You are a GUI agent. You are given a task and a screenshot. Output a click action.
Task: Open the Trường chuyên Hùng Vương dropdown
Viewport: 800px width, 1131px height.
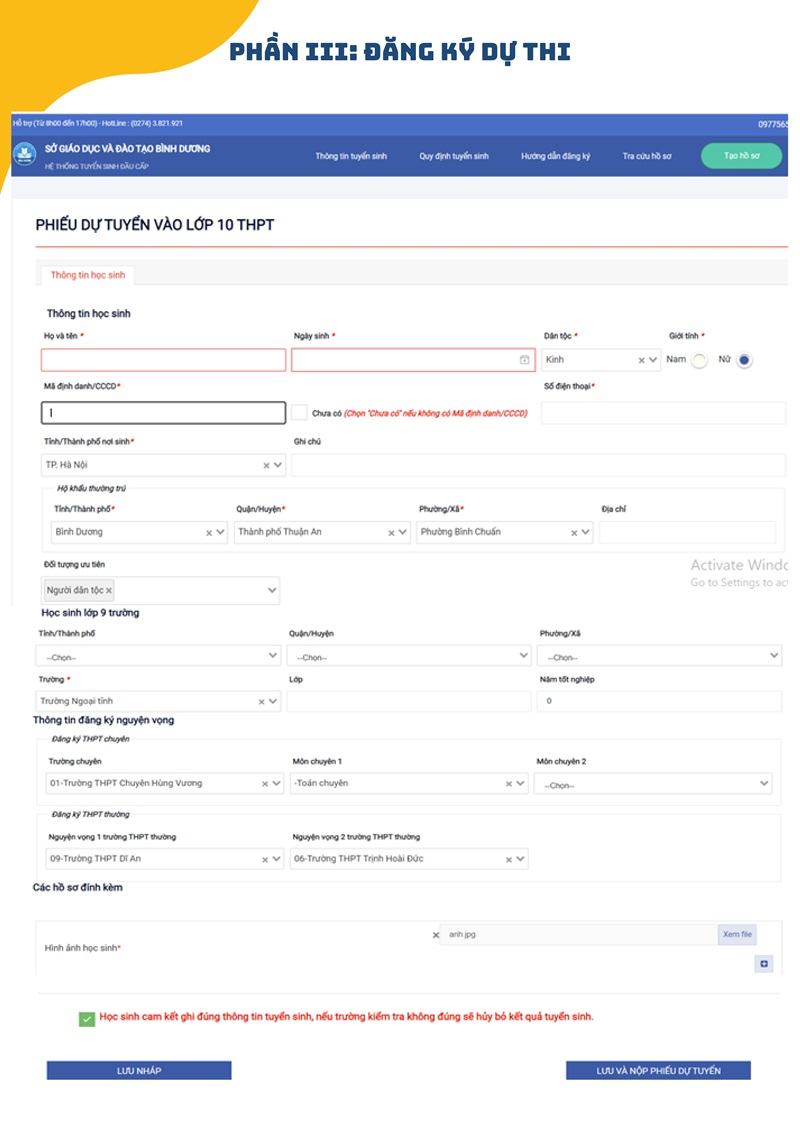pyautogui.click(x=164, y=783)
